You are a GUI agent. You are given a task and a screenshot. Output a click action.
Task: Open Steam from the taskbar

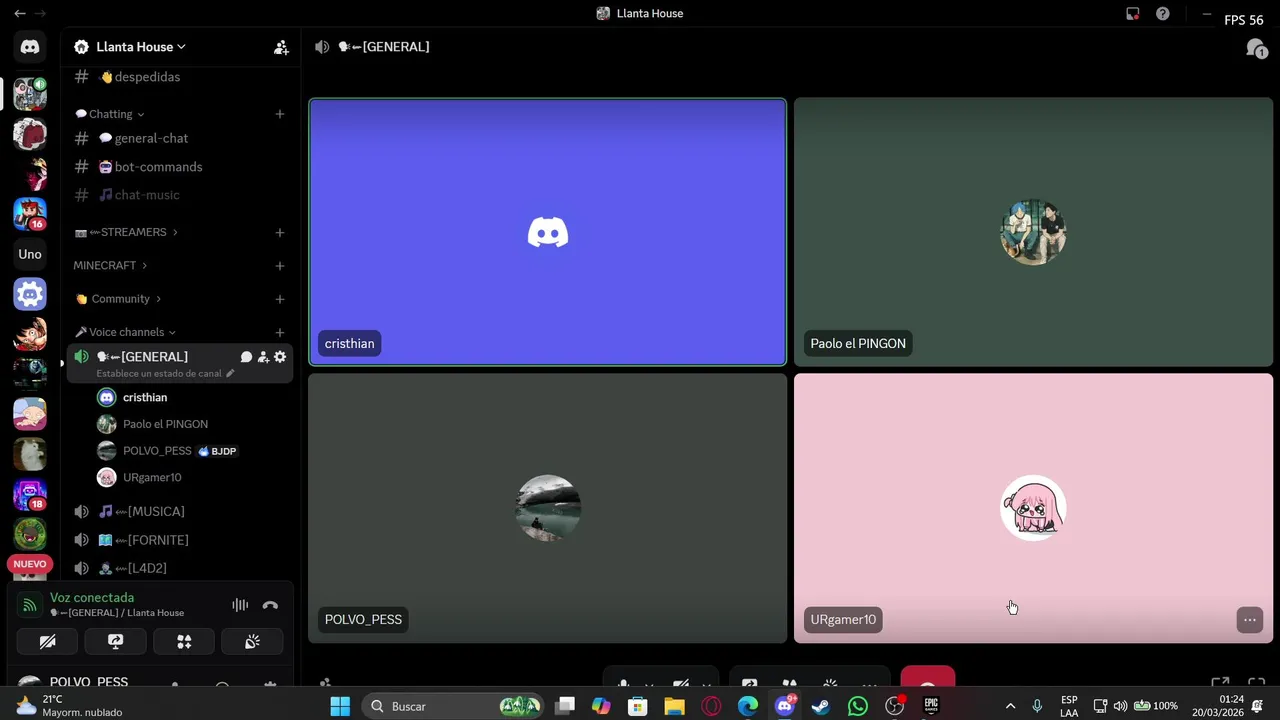(x=821, y=706)
